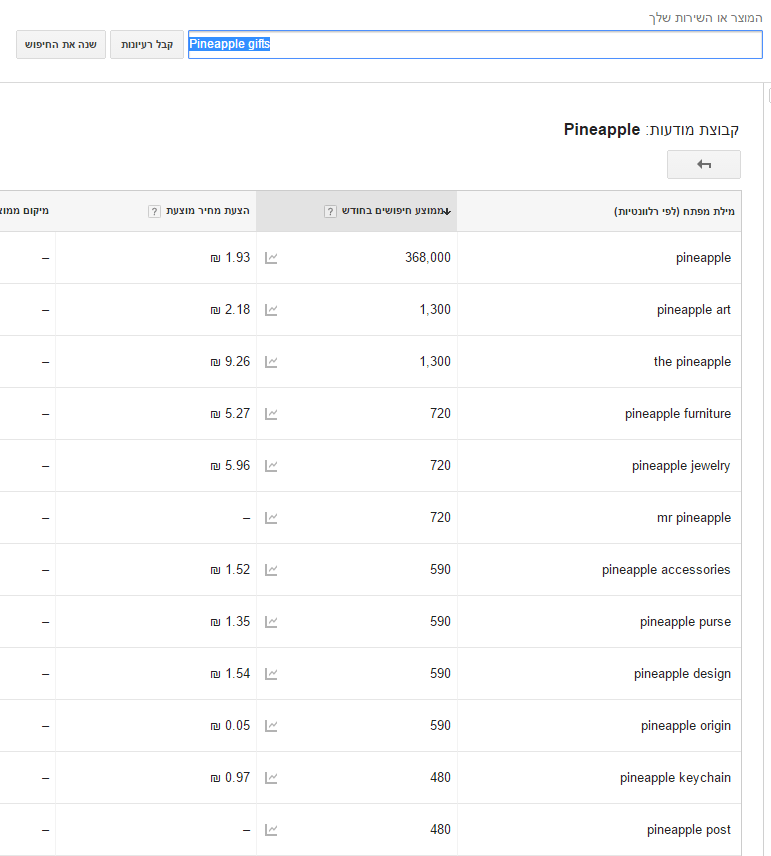The height and width of the screenshot is (856, 771).
Task: Show trend graph icon for pineapple furniture
Action: pos(271,414)
